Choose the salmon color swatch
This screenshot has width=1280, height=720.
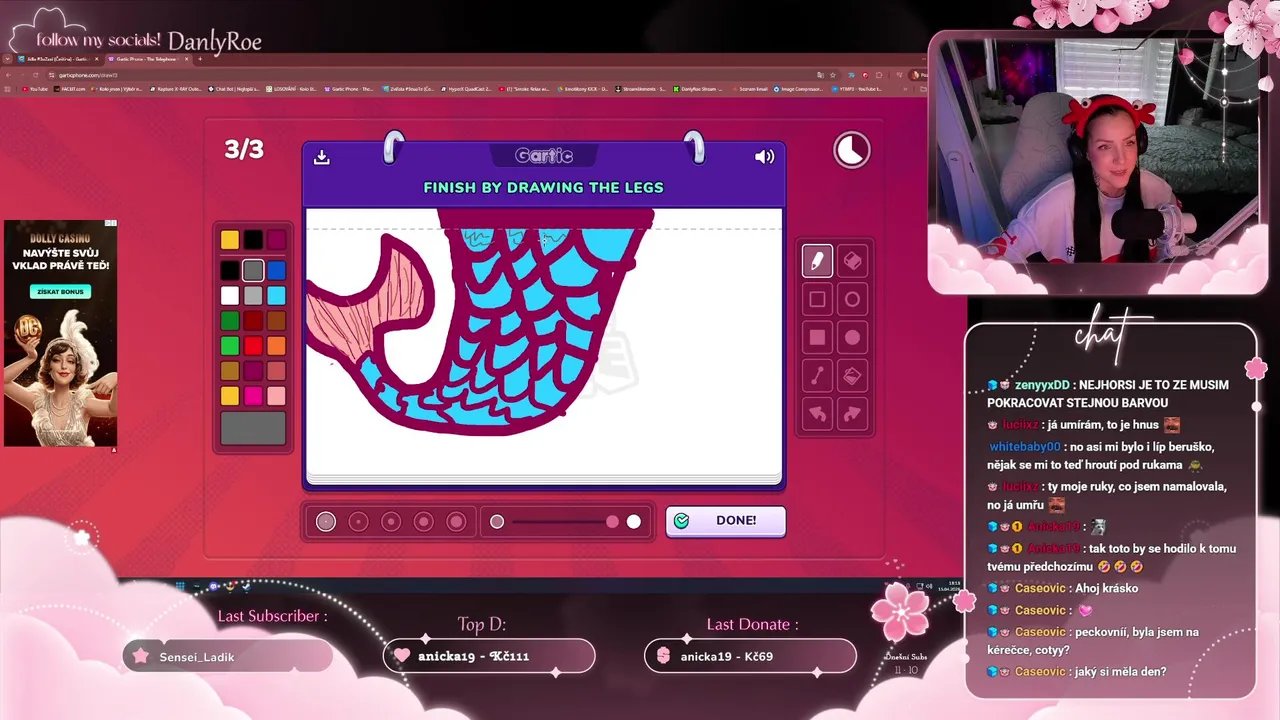pyautogui.click(x=276, y=371)
